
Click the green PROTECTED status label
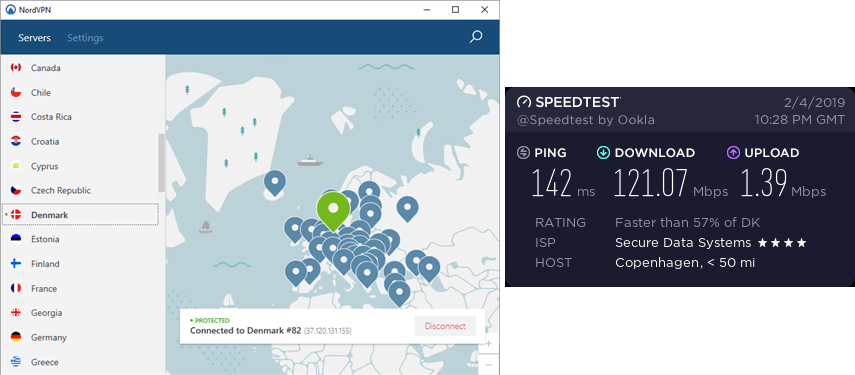click(x=210, y=320)
